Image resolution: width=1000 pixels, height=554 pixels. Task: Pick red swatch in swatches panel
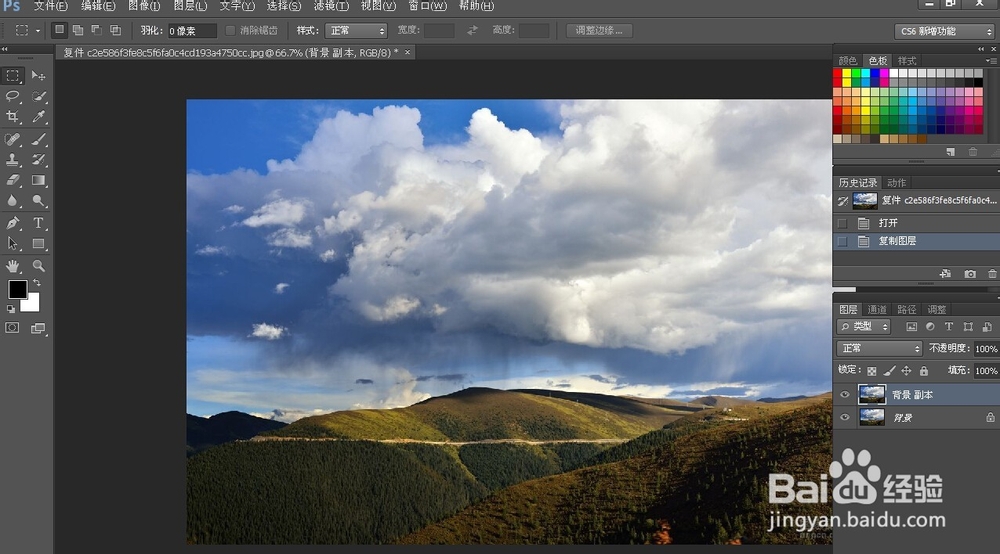pos(837,74)
